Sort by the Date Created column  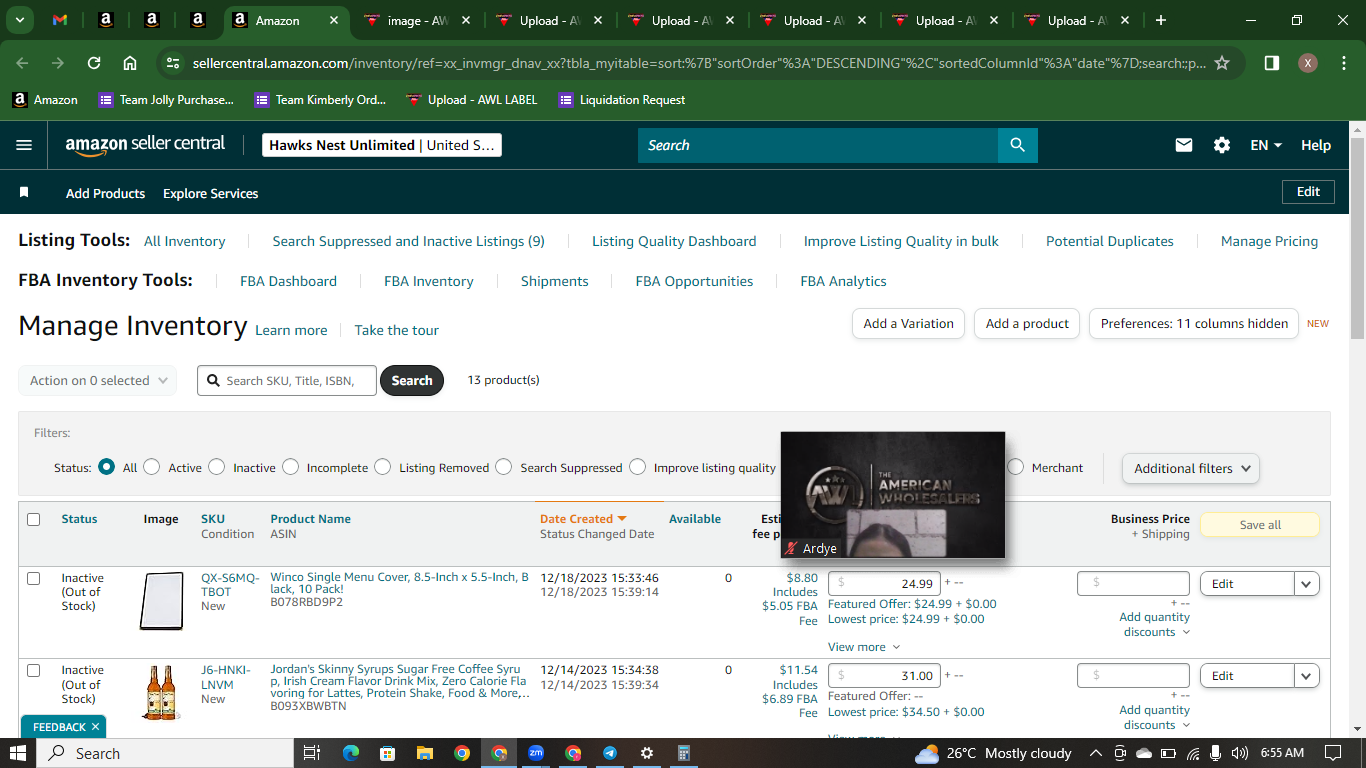[583, 519]
